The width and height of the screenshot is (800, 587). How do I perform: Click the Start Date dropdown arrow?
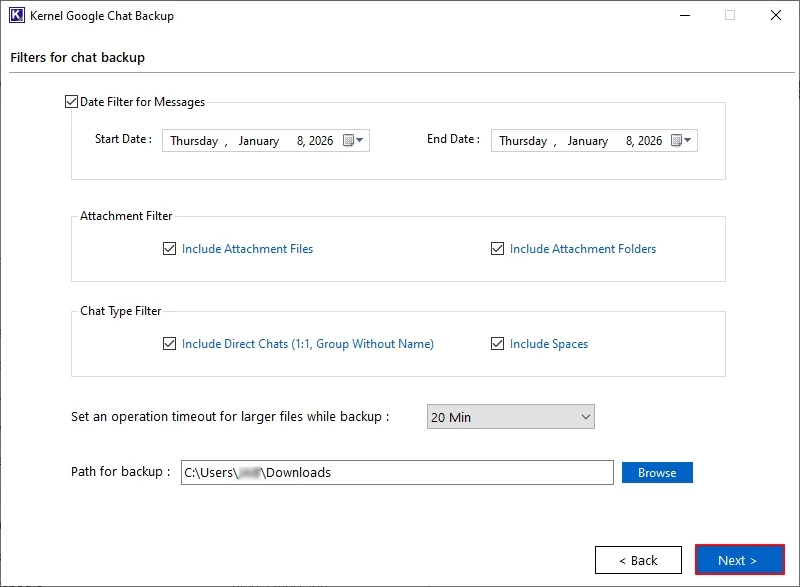[360, 141]
